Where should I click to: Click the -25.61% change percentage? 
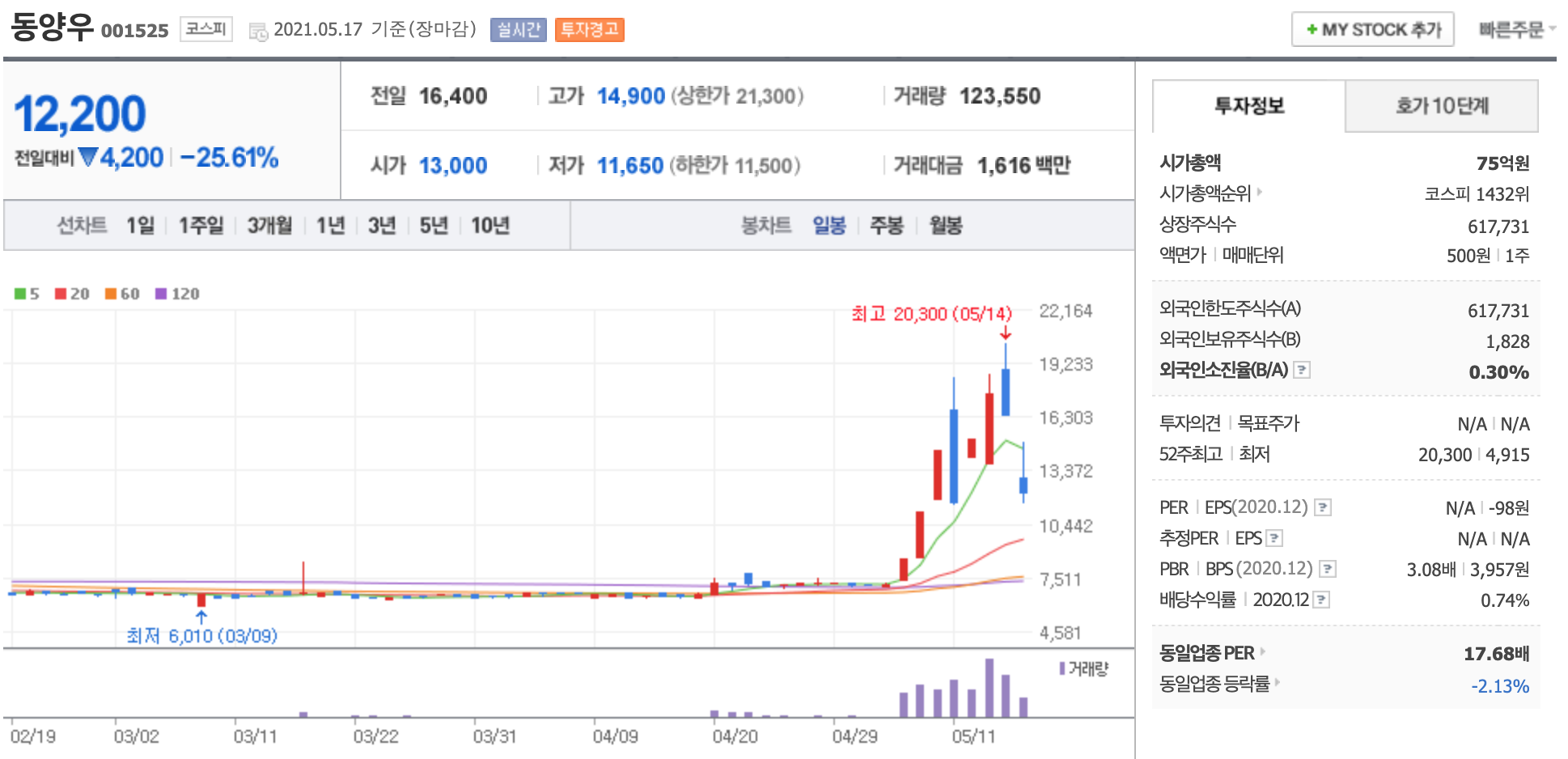pyautogui.click(x=229, y=157)
